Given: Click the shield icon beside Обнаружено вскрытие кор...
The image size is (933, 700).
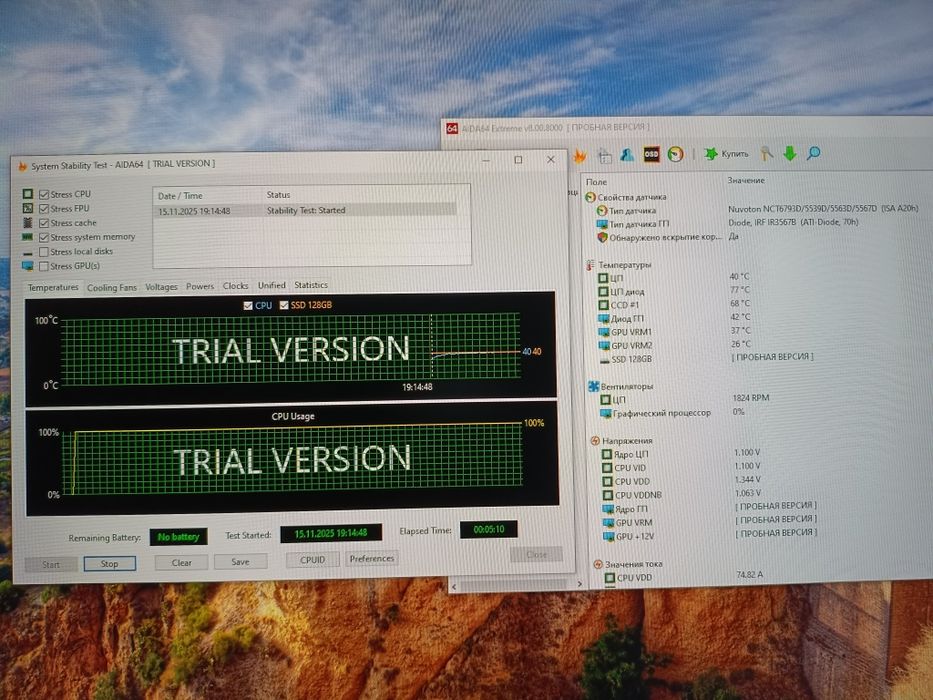Looking at the screenshot, I should click(x=602, y=238).
